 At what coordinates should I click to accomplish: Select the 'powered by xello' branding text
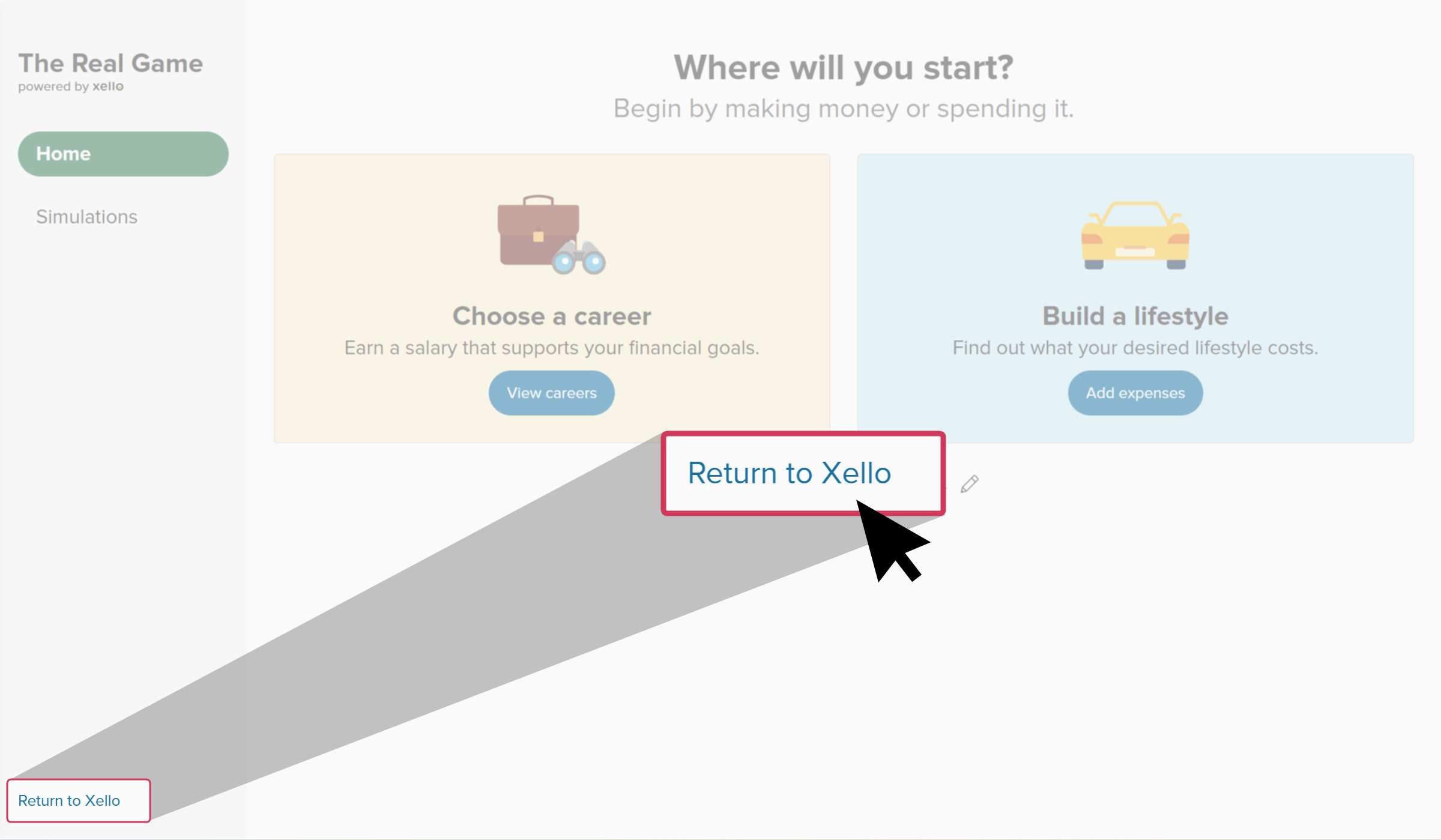71,86
